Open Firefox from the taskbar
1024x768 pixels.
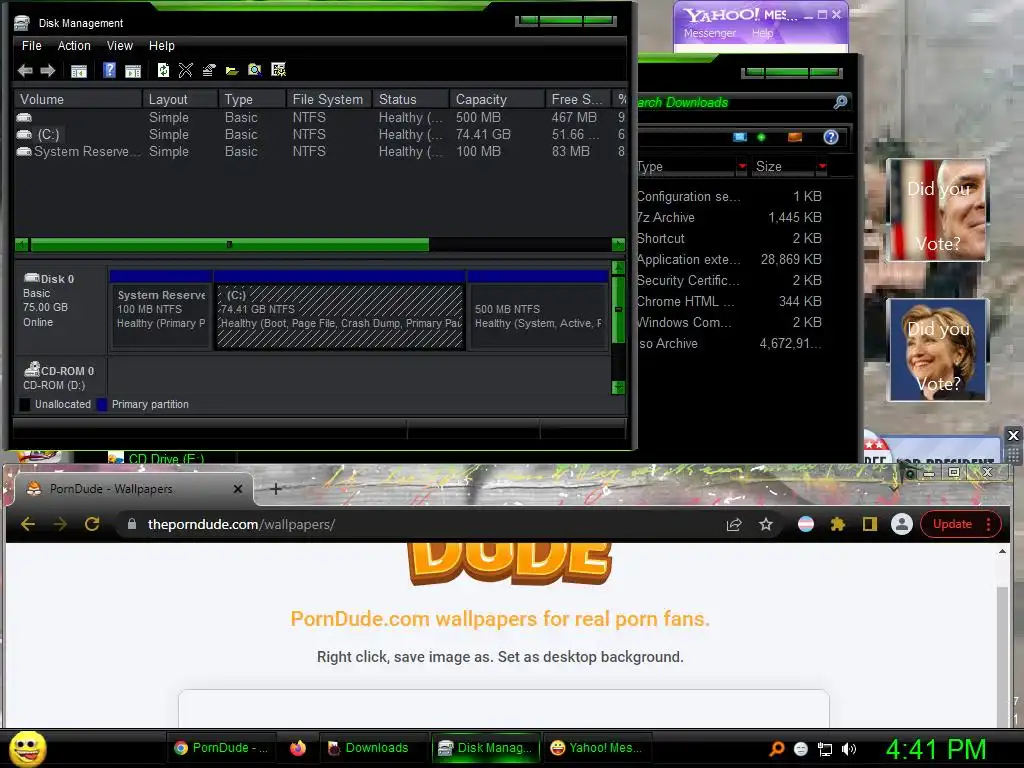click(x=298, y=748)
